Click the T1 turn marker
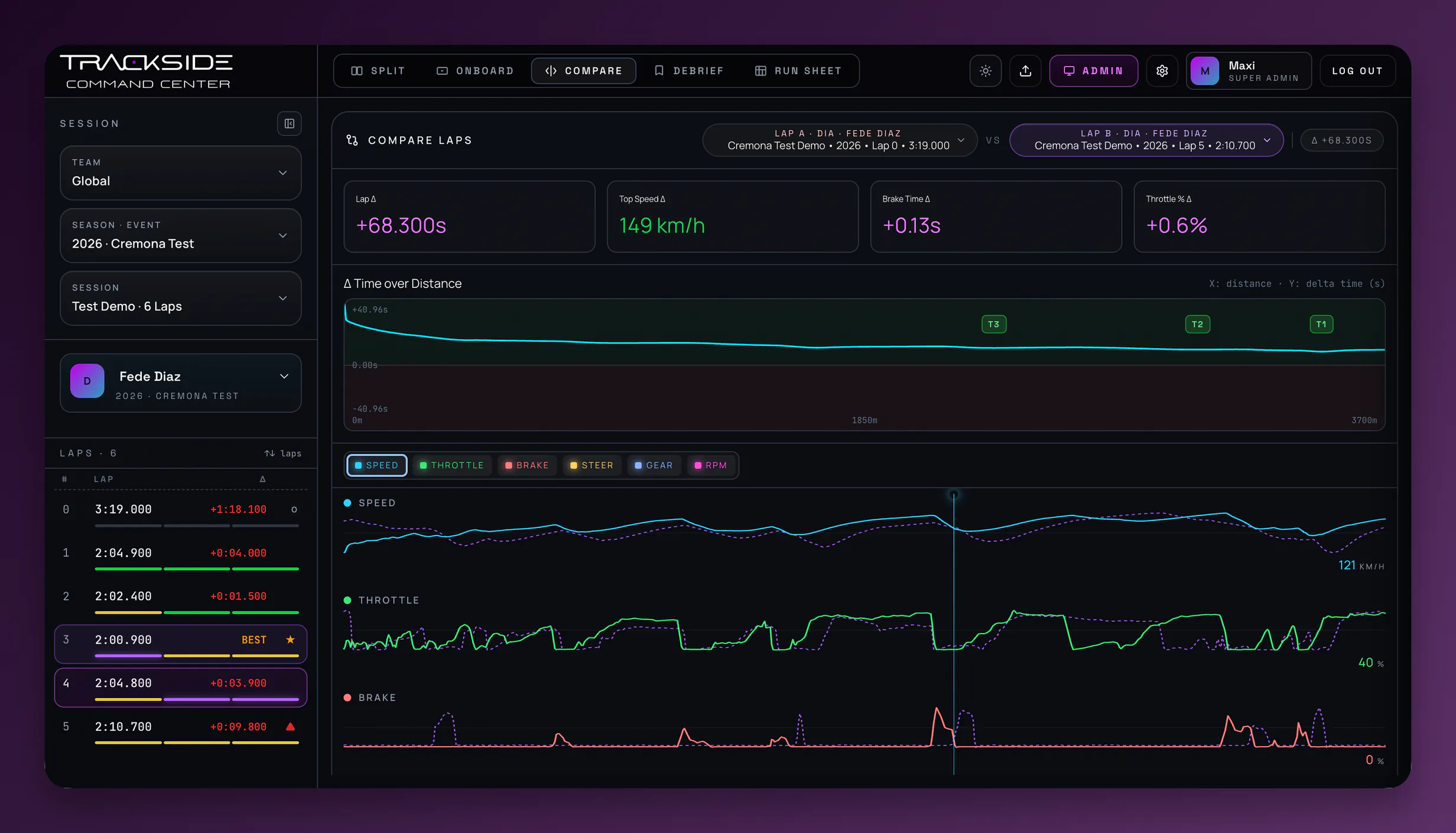 pos(1321,324)
